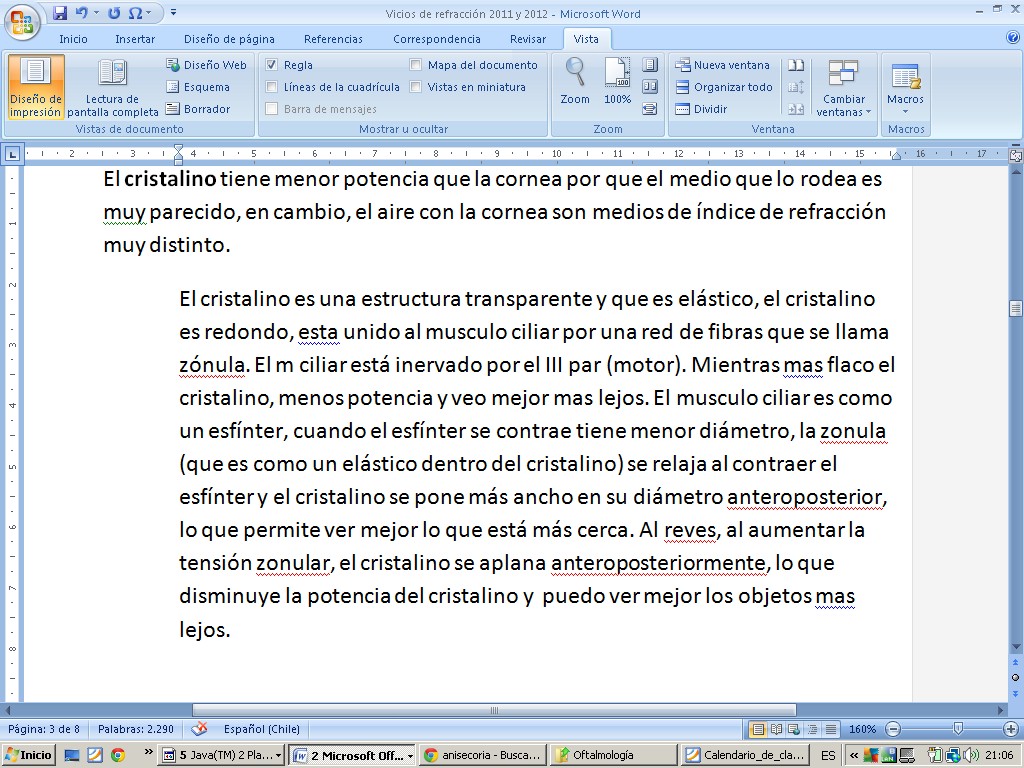This screenshot has height=768, width=1024.
Task: Save document using the quick access icon
Action: click(x=60, y=13)
